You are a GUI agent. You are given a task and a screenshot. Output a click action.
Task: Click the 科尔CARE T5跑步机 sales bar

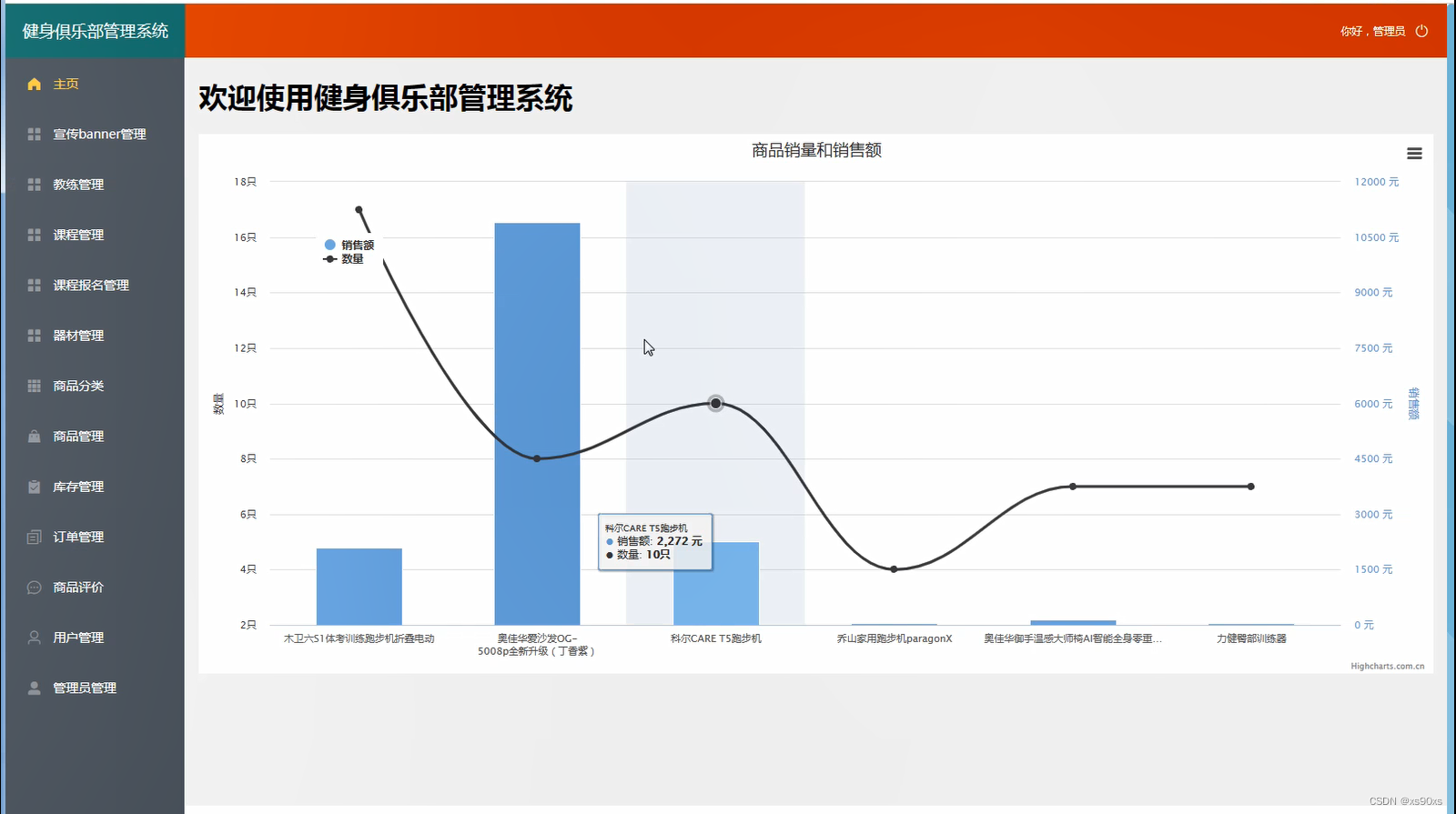(716, 584)
